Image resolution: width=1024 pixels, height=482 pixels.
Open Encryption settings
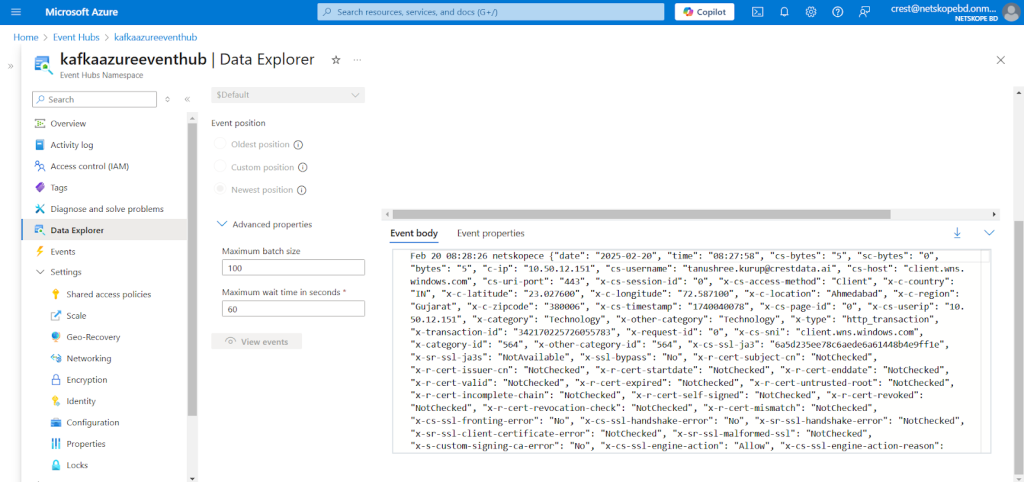point(87,379)
